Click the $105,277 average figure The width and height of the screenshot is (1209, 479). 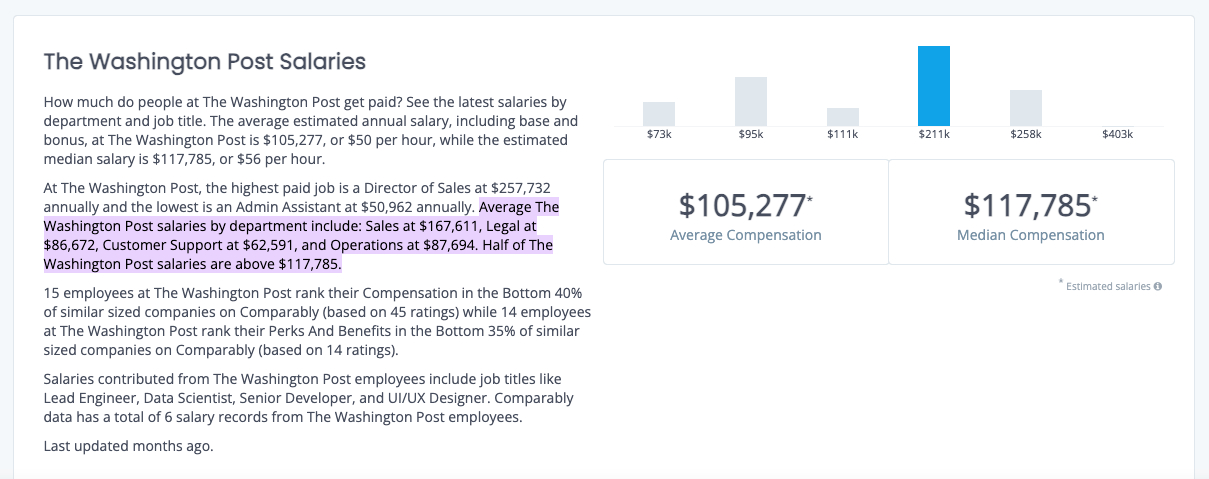(x=743, y=206)
